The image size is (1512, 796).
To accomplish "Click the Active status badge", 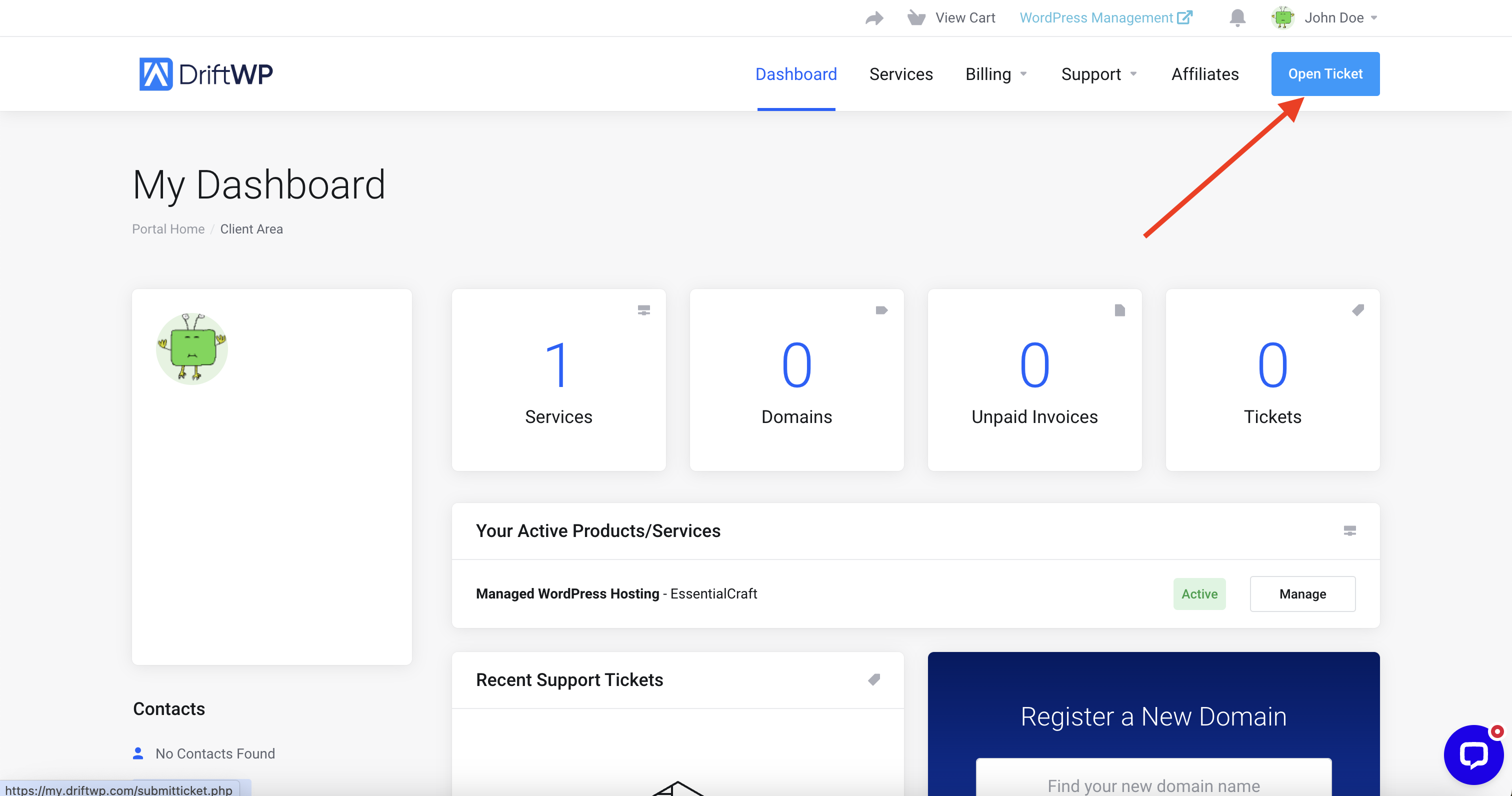I will pyautogui.click(x=1199, y=594).
